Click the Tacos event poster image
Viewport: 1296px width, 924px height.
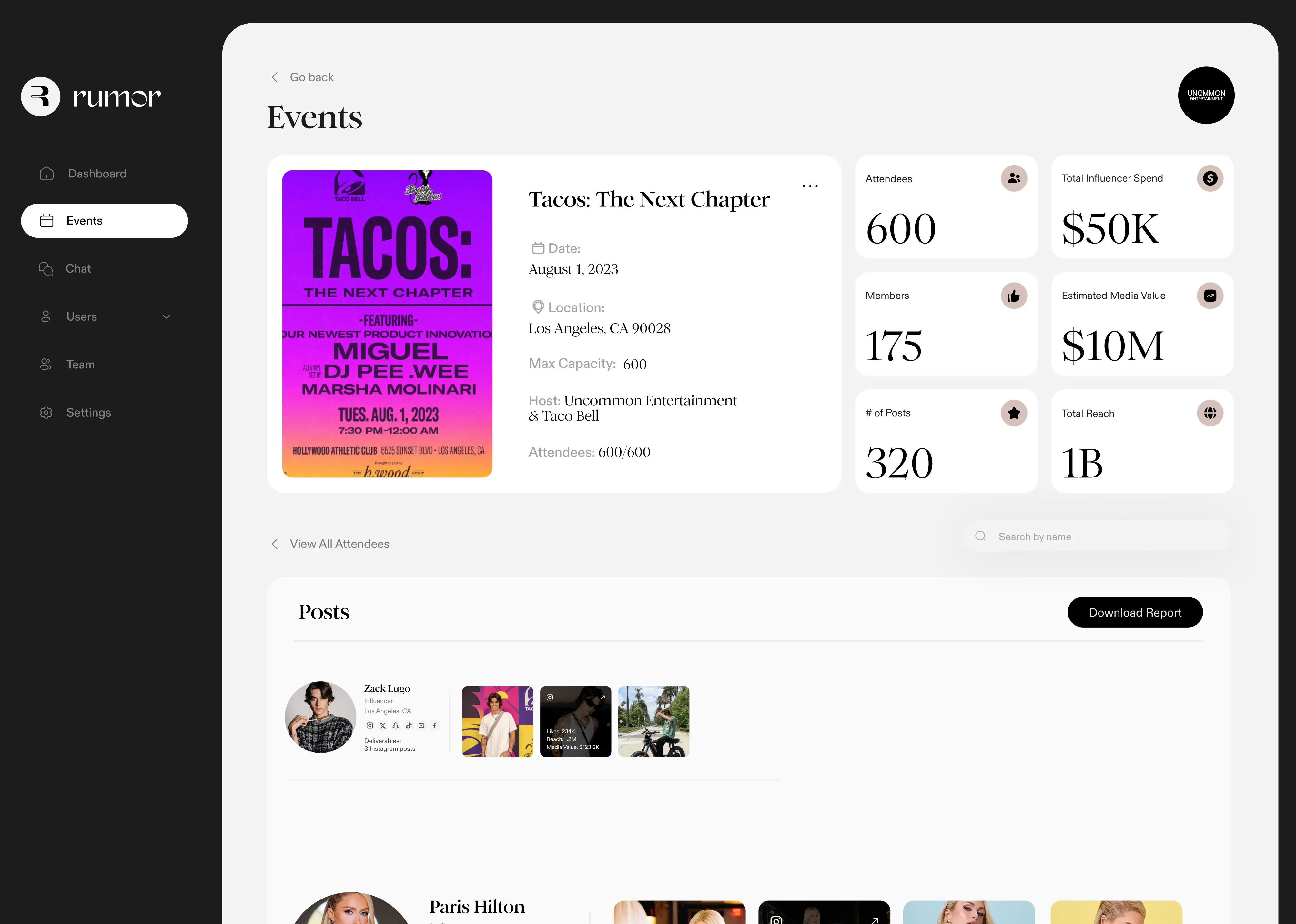click(387, 324)
